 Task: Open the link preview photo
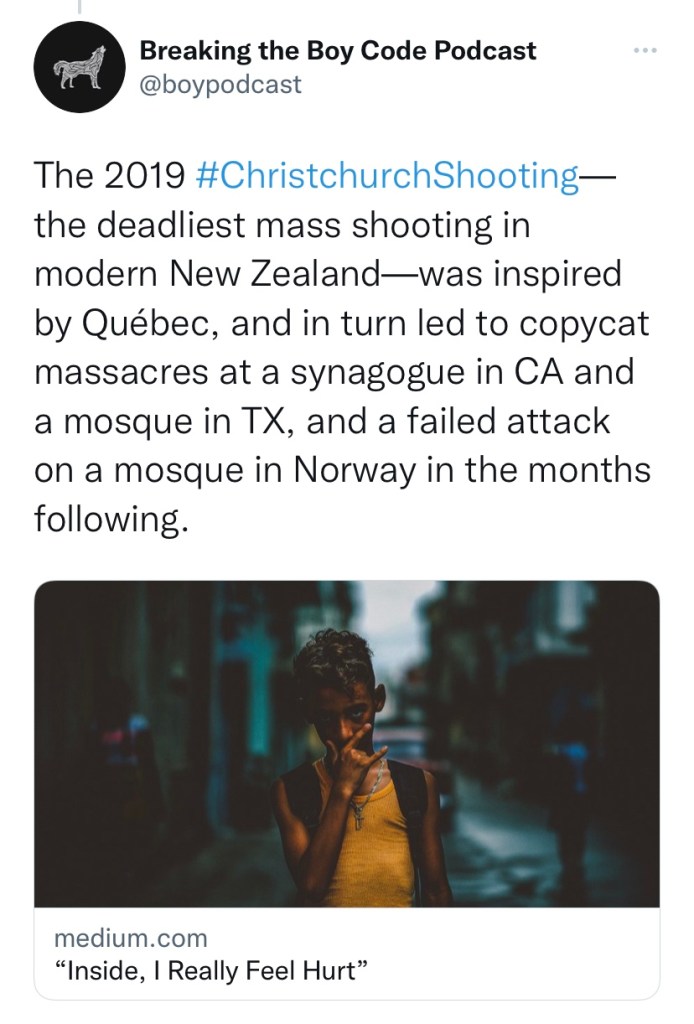347,743
